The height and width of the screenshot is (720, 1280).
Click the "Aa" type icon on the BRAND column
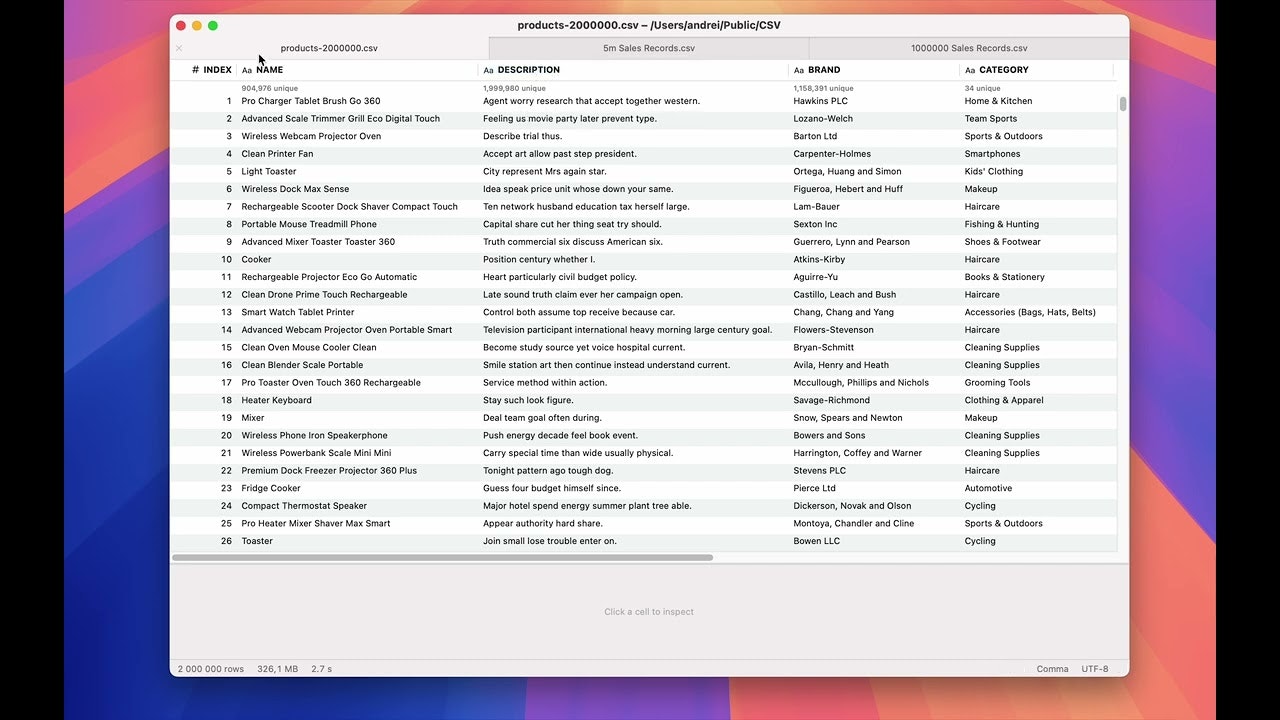click(x=799, y=70)
